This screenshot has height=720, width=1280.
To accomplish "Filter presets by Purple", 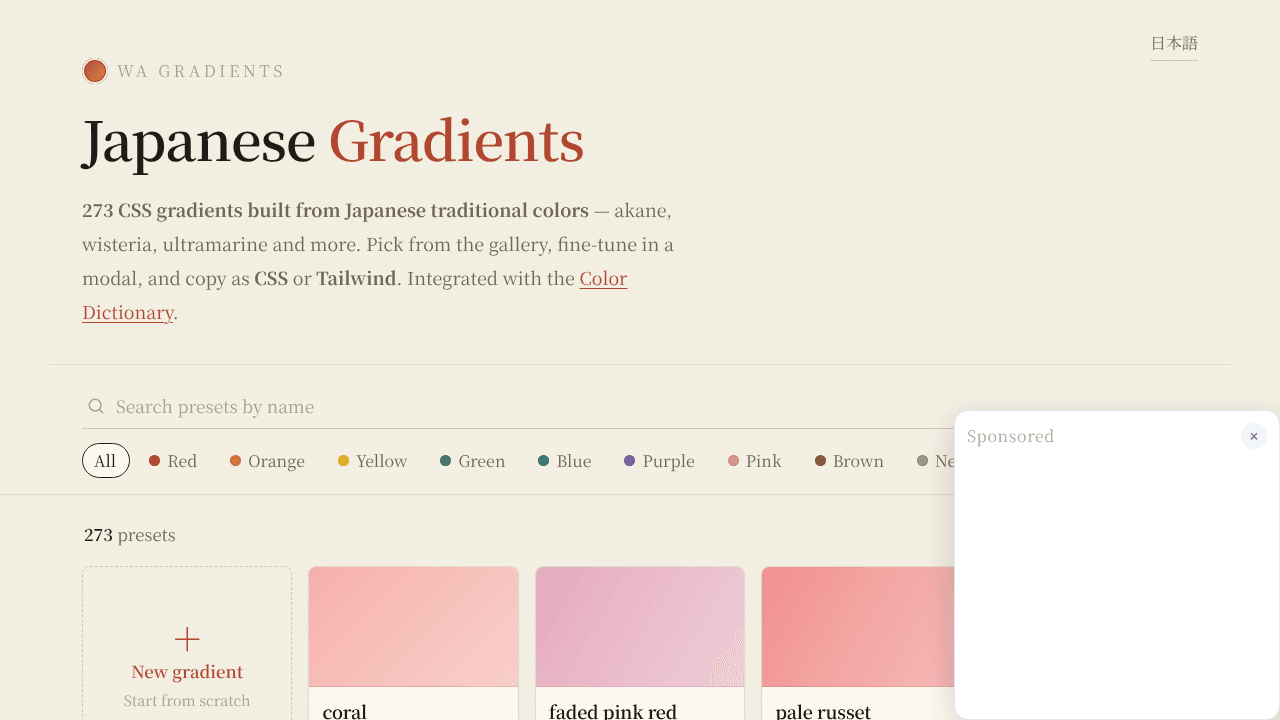I will tap(659, 461).
